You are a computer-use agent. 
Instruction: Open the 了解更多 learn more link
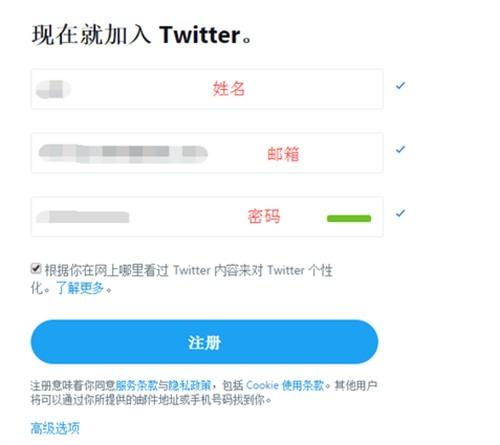80,288
